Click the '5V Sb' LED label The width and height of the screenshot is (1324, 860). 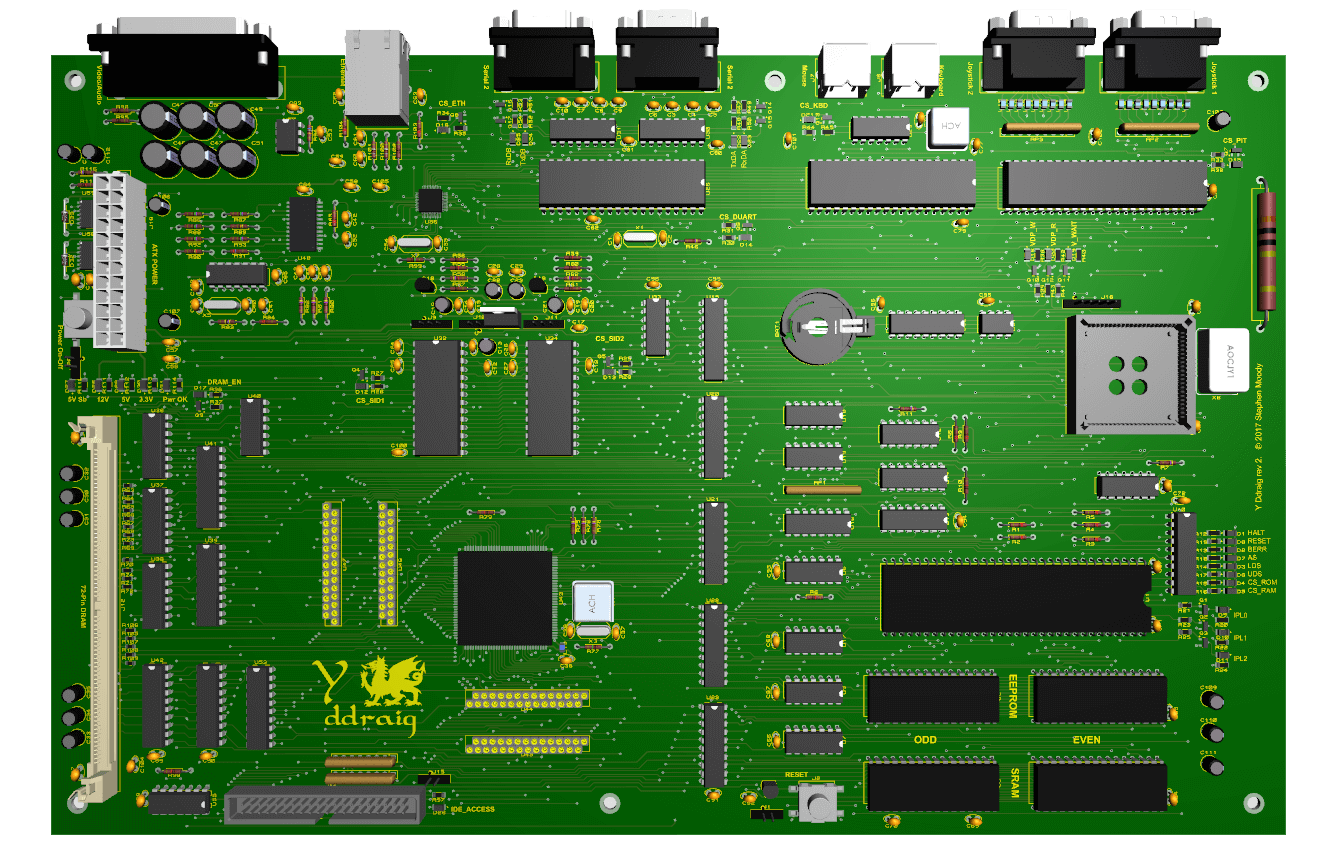pos(76,399)
